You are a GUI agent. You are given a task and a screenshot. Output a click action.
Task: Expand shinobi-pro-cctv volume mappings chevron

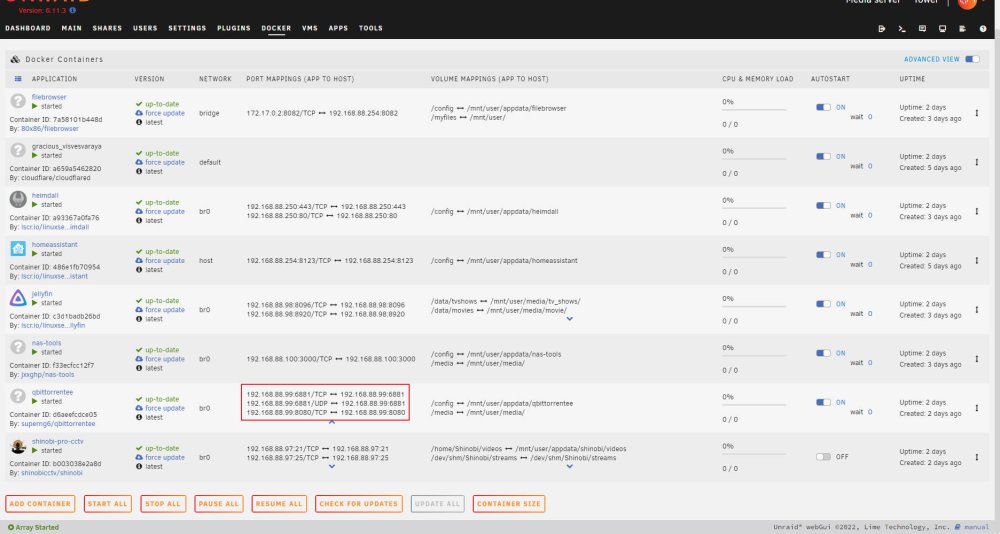570,466
